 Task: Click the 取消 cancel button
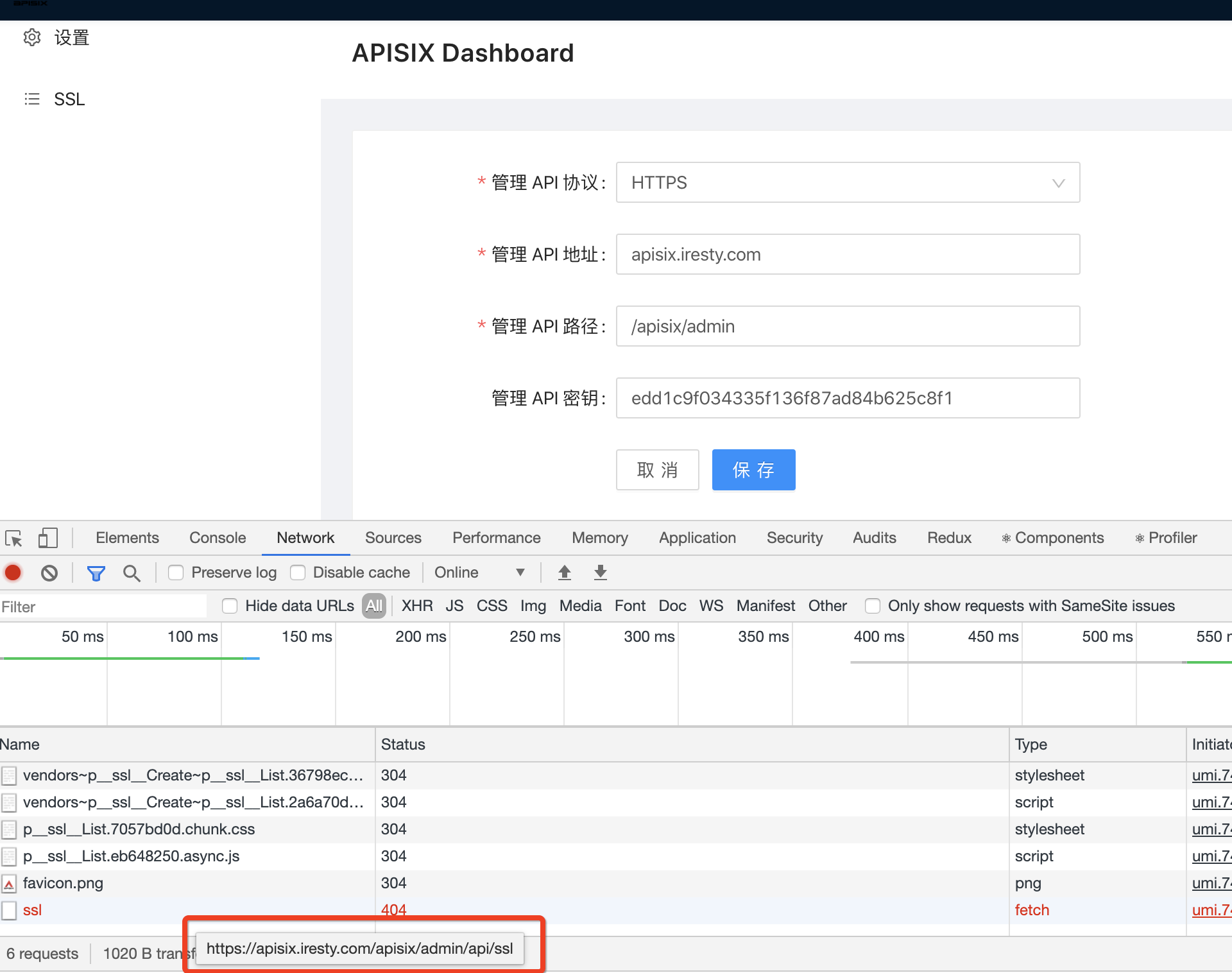tap(657, 470)
